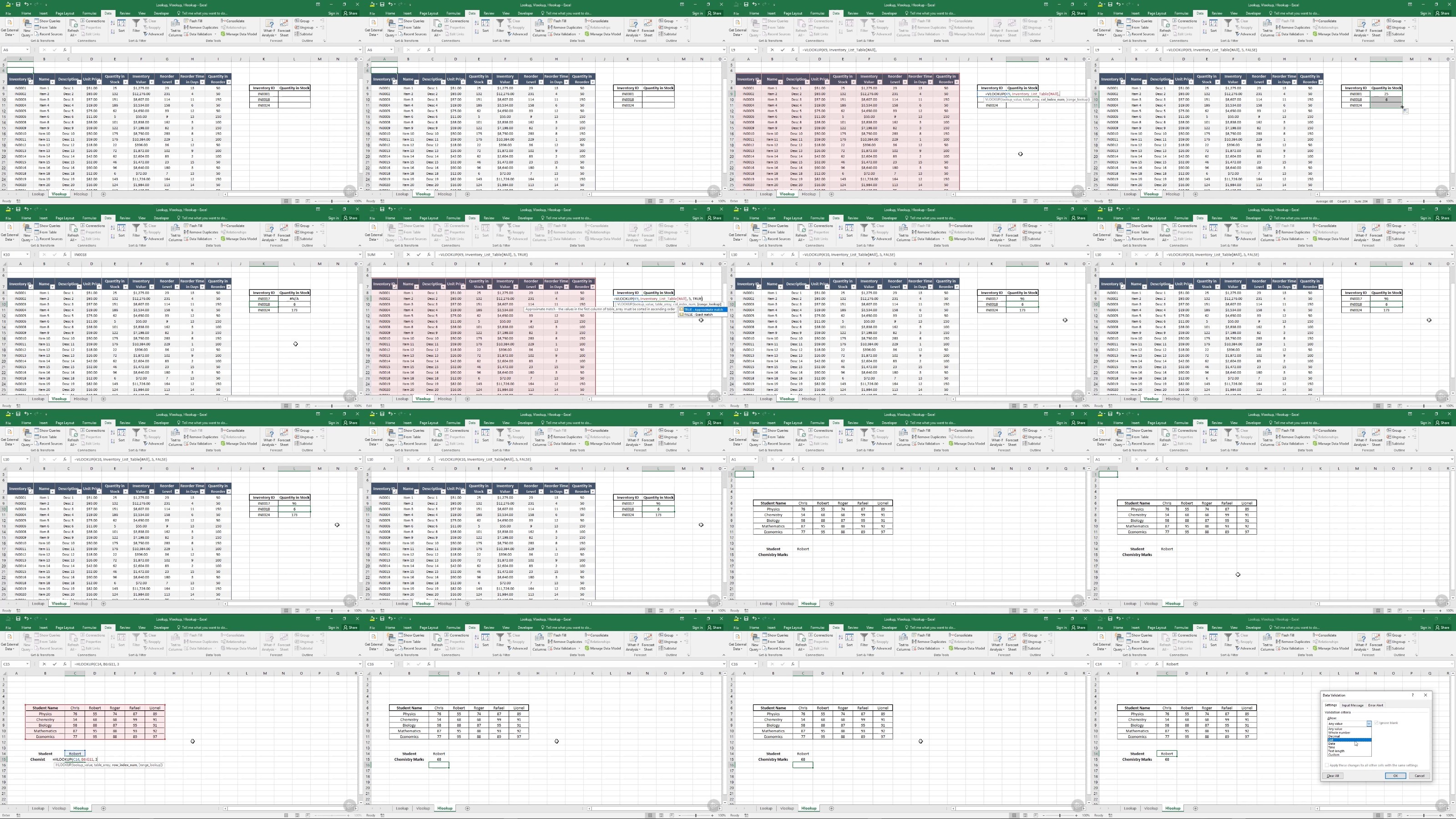
Task: Open the K10 Name Box dropdown arrow
Action: click(x=27, y=254)
